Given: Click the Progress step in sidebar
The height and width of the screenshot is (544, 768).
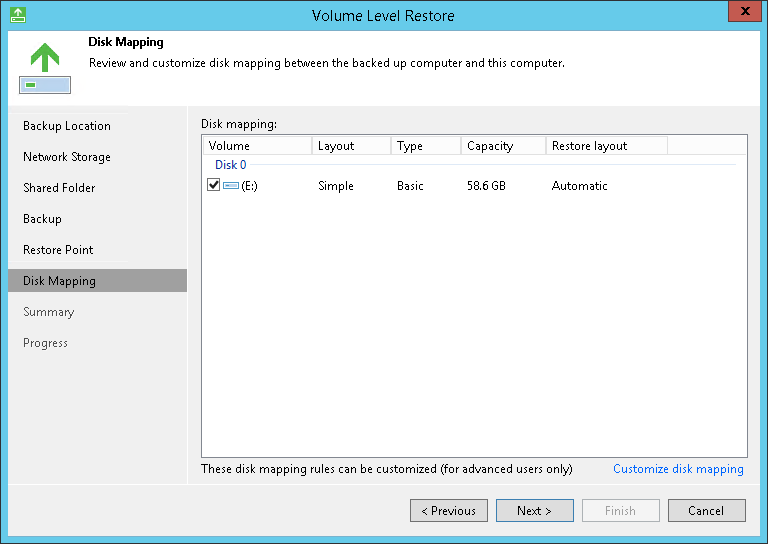Looking at the screenshot, I should point(45,343).
